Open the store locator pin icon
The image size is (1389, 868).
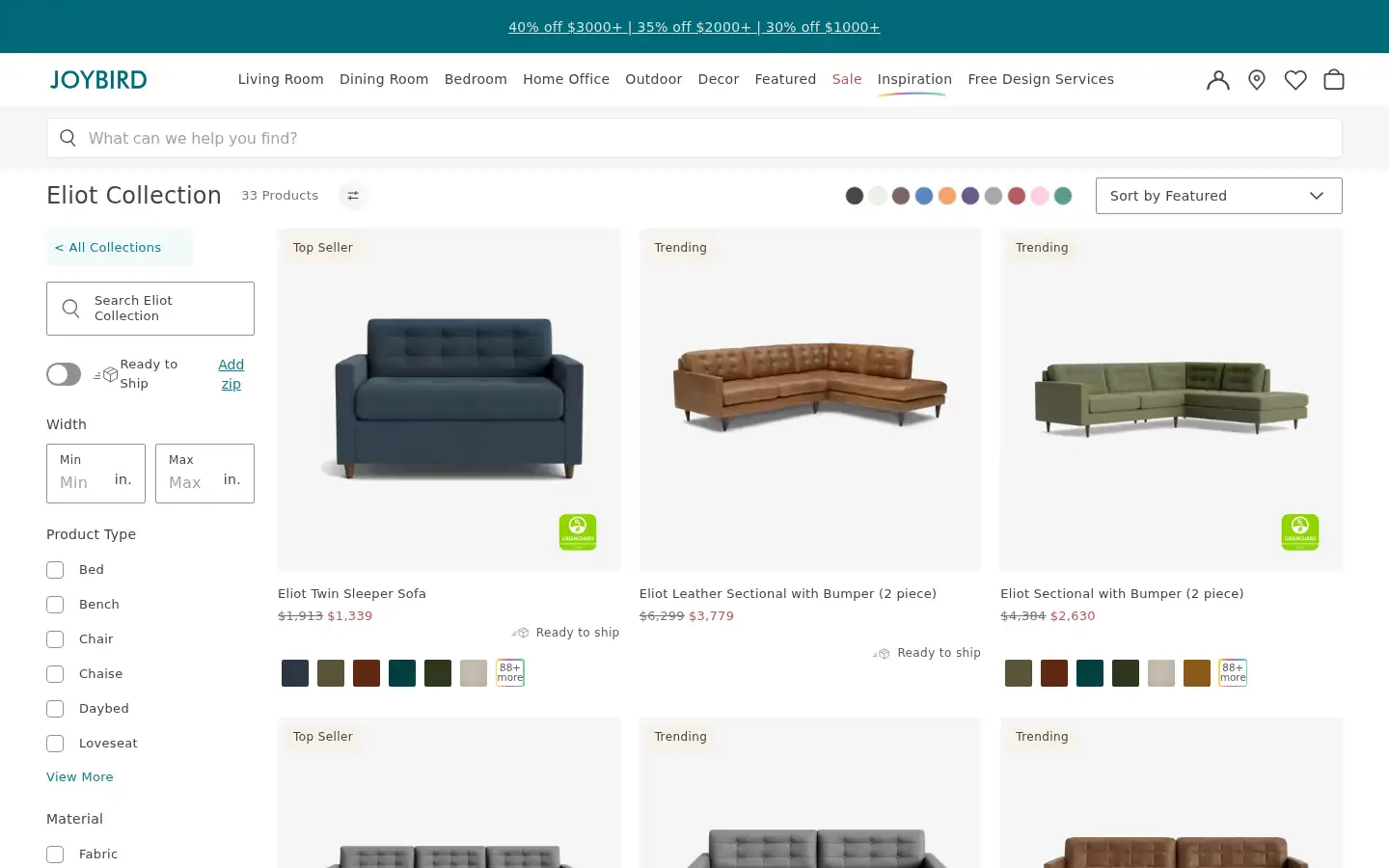click(x=1257, y=80)
